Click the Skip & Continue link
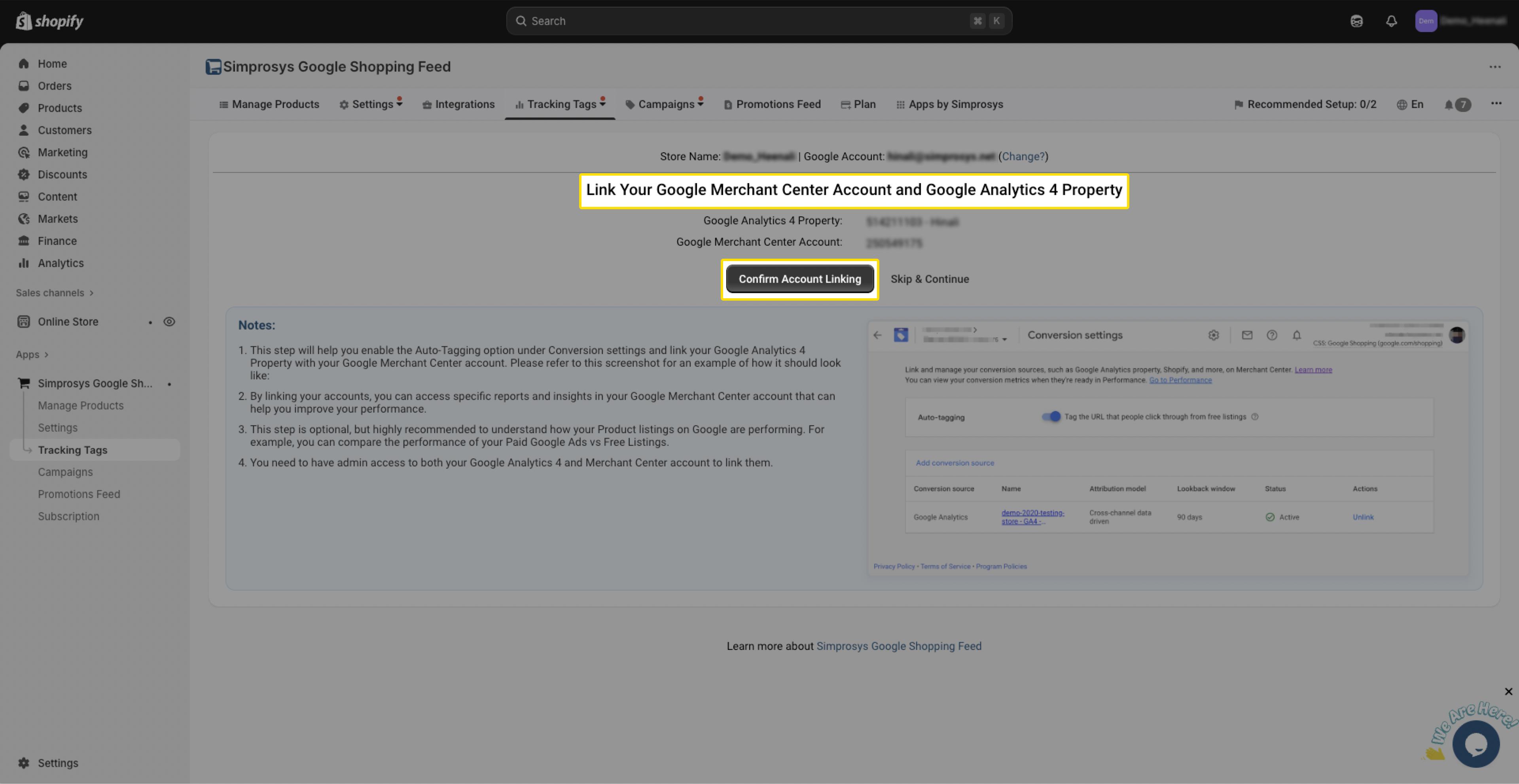This screenshot has height=784, width=1519. click(x=929, y=279)
